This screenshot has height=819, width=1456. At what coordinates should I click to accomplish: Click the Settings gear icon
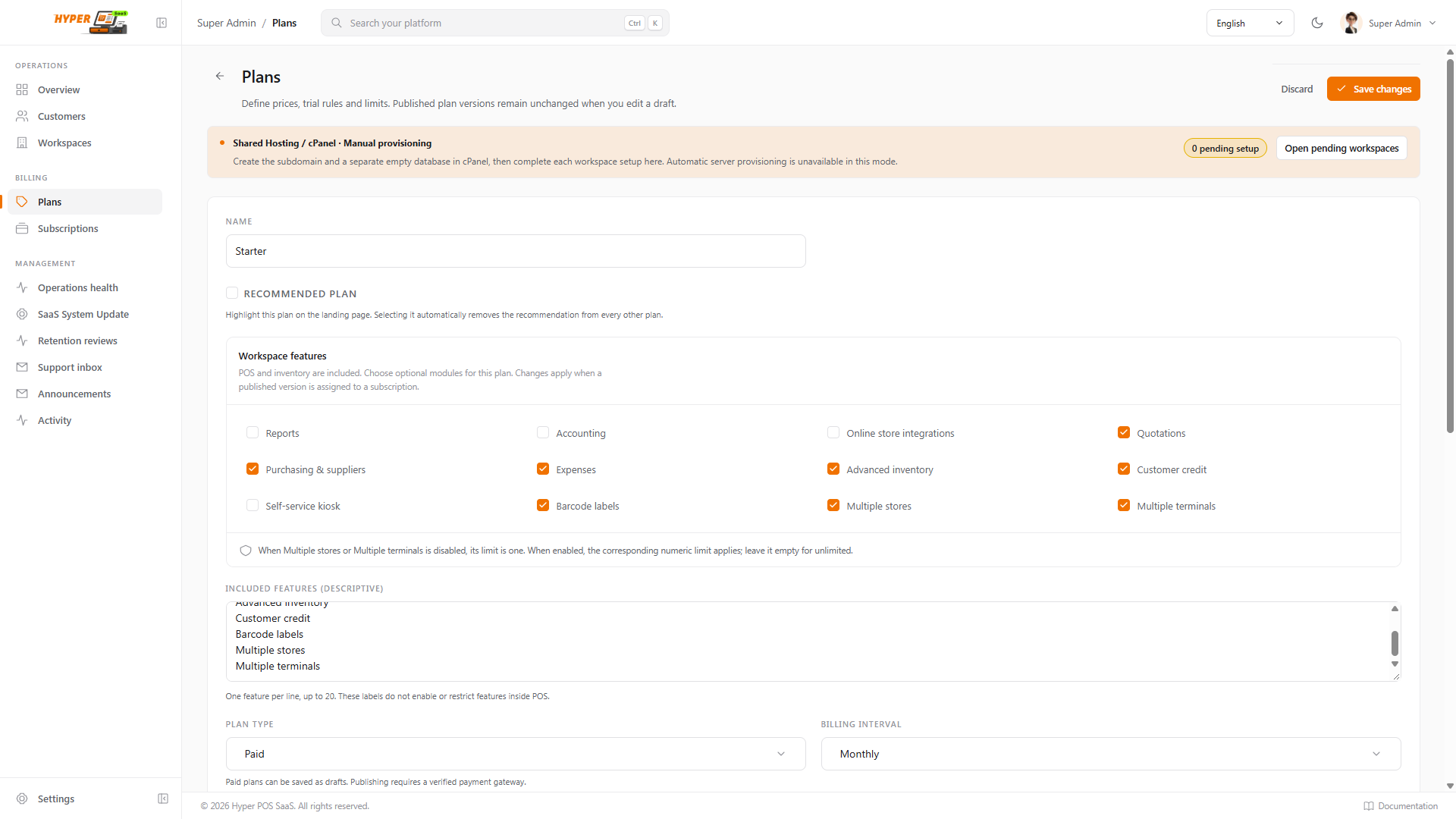tap(22, 799)
